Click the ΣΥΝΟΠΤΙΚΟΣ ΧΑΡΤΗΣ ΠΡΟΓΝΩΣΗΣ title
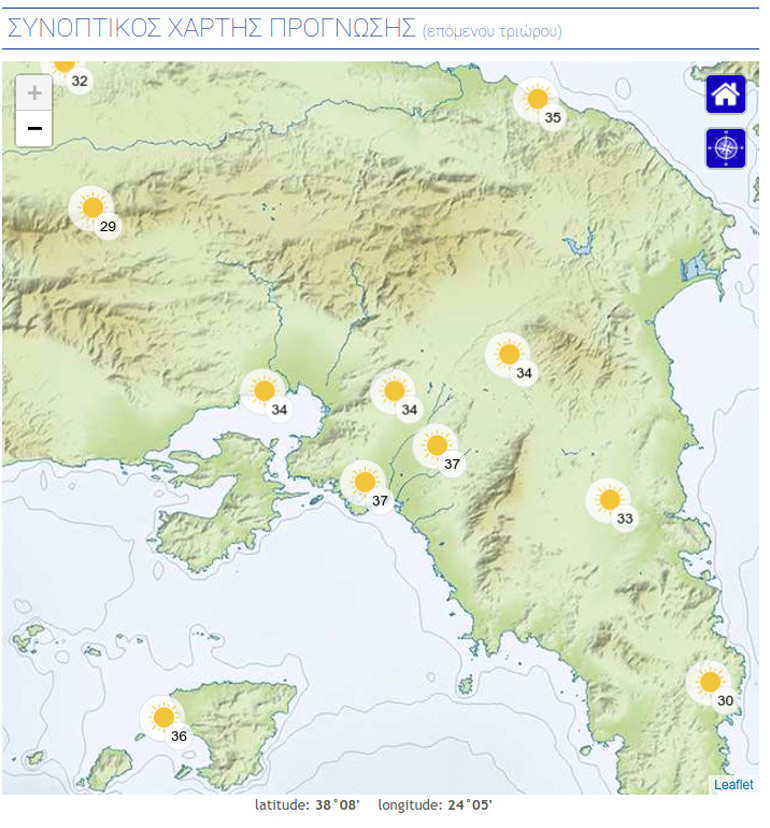Viewport: 770px width, 828px height. [211, 29]
